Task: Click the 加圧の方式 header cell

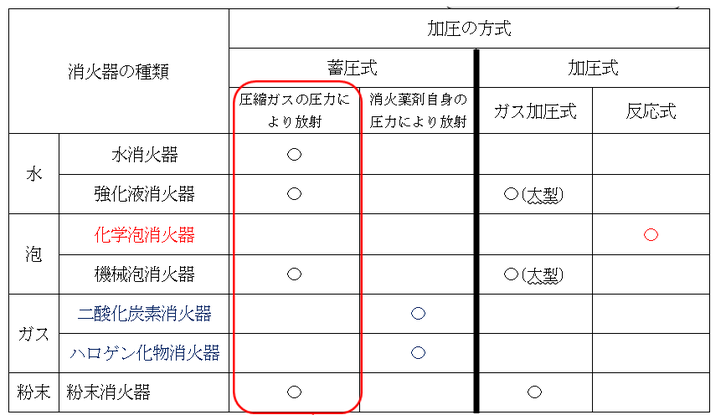Action: 469,29
